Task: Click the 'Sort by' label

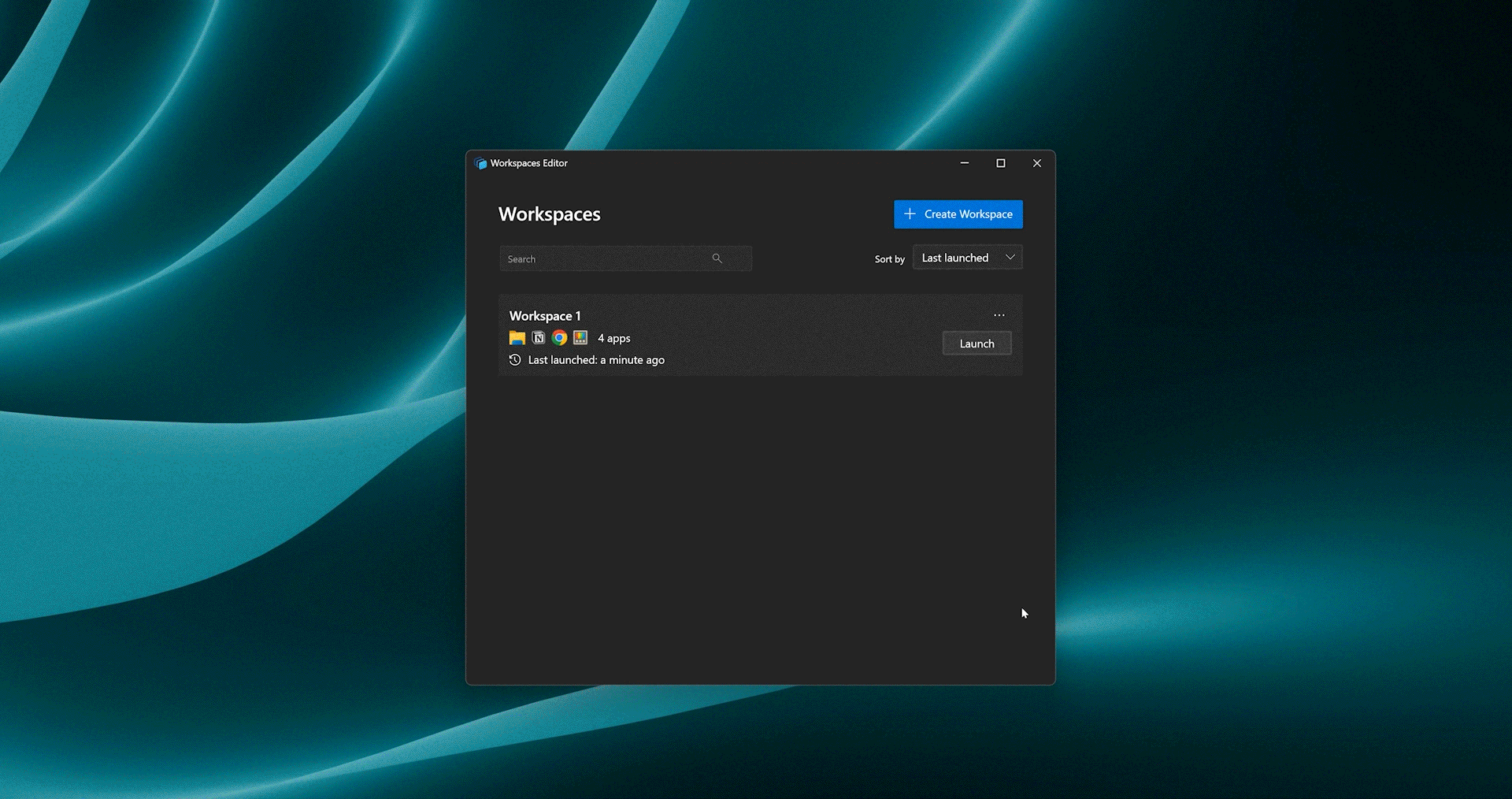Action: click(889, 259)
